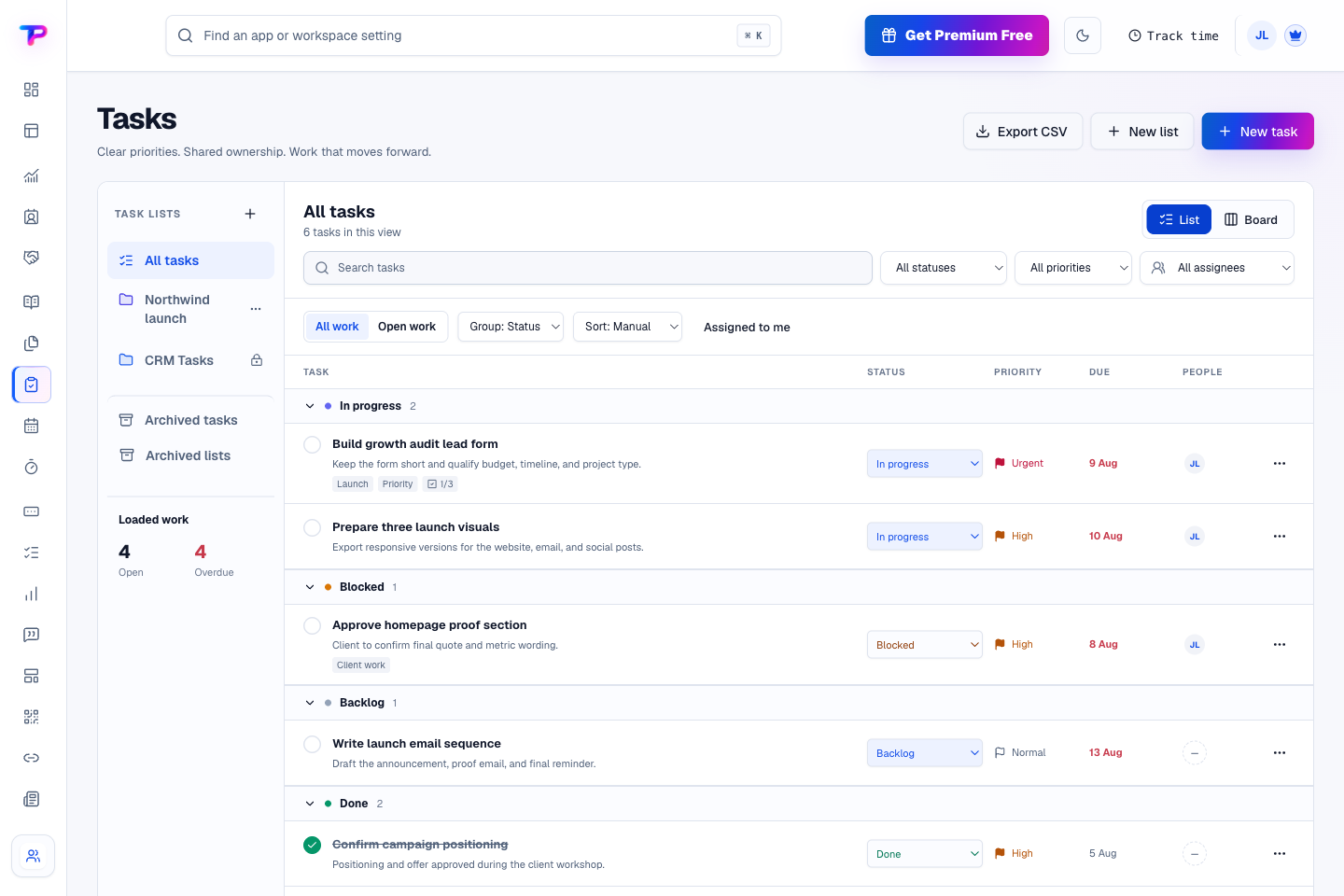Mark Approve homepage proof section complete
Image resolution: width=1344 pixels, height=896 pixels.
tap(313, 625)
